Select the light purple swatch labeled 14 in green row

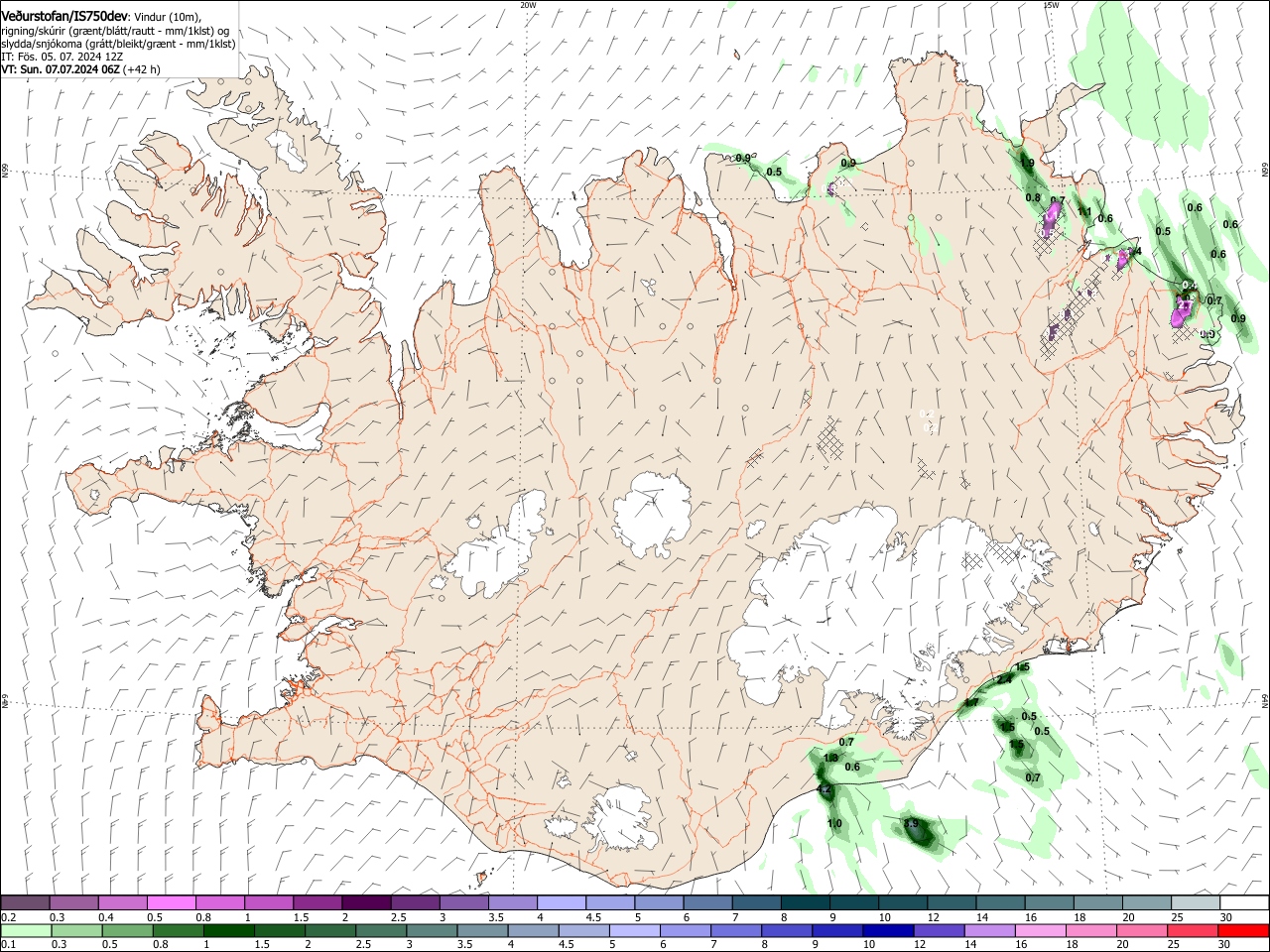[990, 930]
